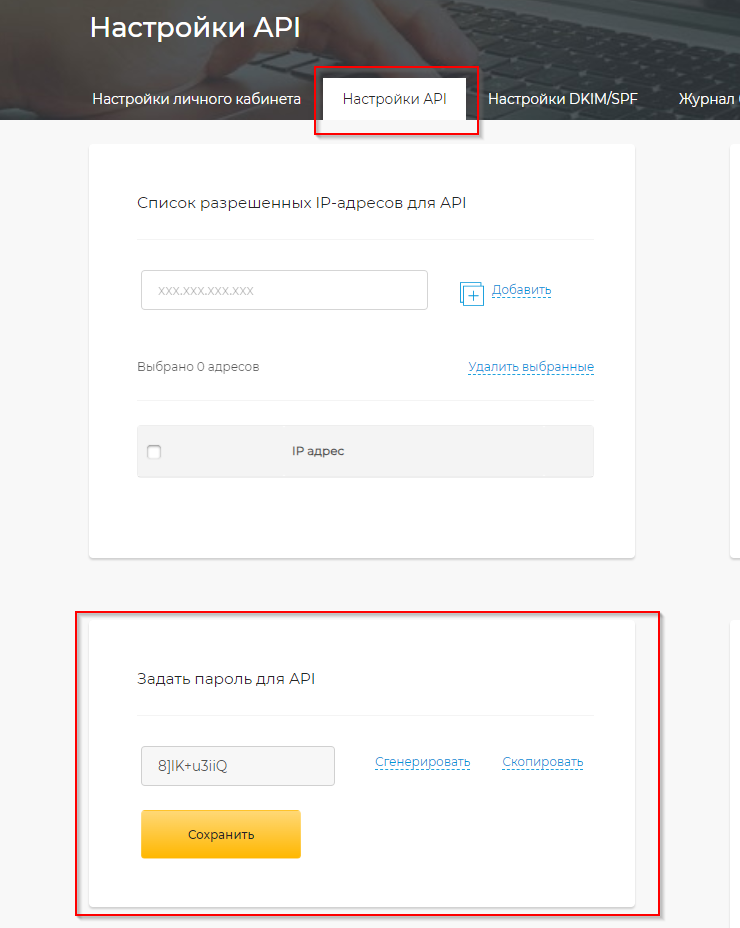The height and width of the screenshot is (928, 740).
Task: Click the header banner background image
Action: 550,40
